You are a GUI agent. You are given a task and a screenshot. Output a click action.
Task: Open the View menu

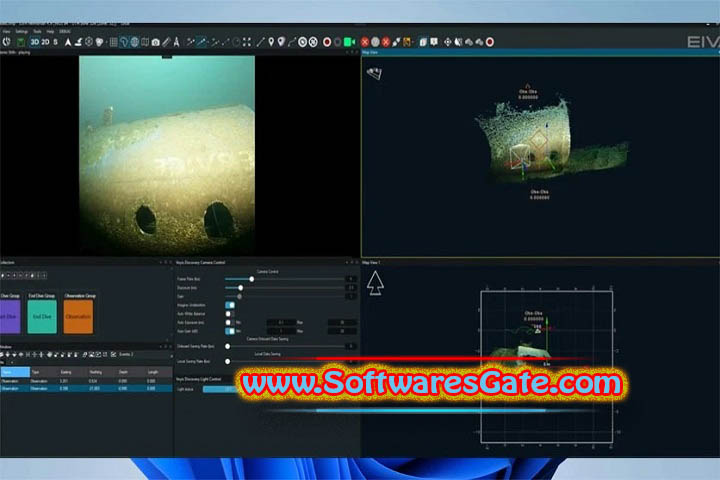(x=6, y=31)
